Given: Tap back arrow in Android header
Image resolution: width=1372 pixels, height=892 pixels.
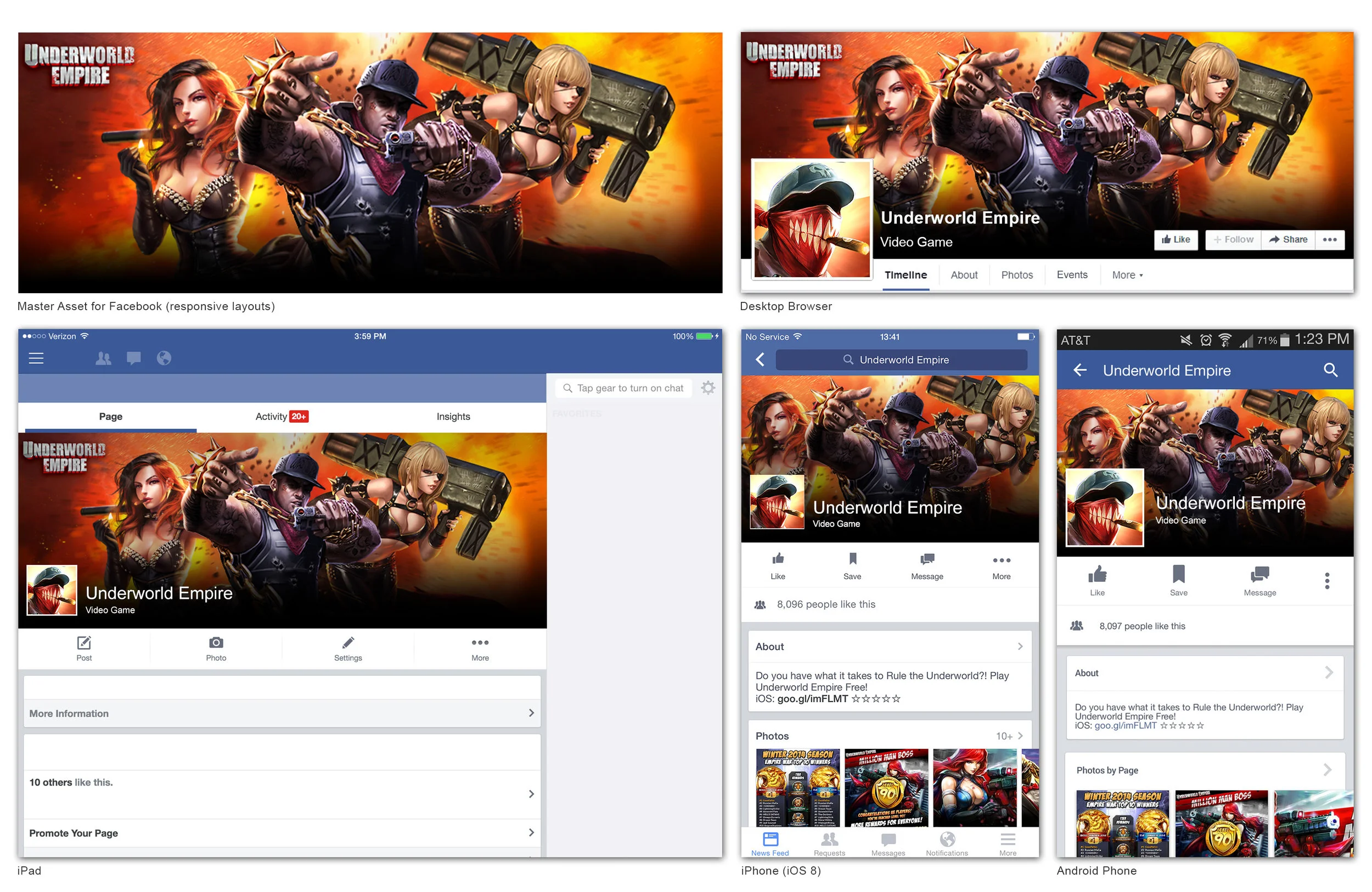Looking at the screenshot, I should coord(1079,369).
